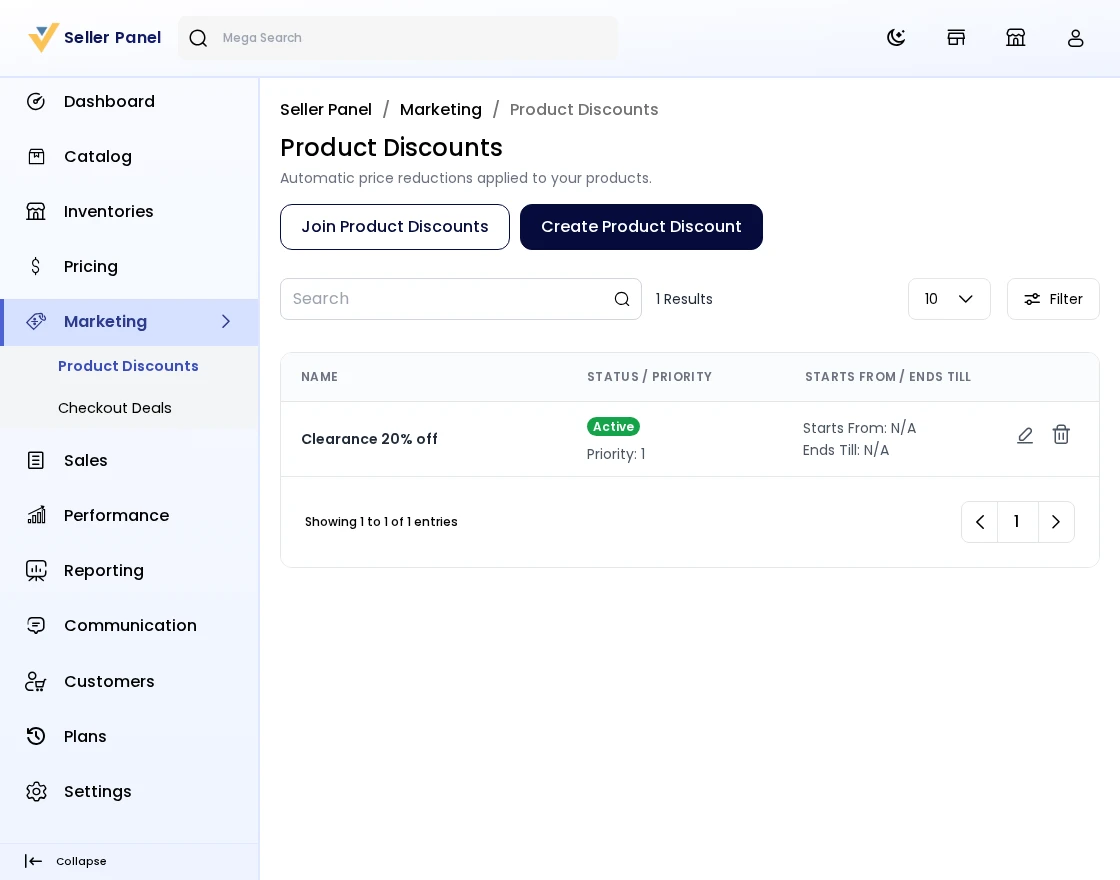
Task: Click the Reporting presentation icon
Action: click(x=36, y=570)
